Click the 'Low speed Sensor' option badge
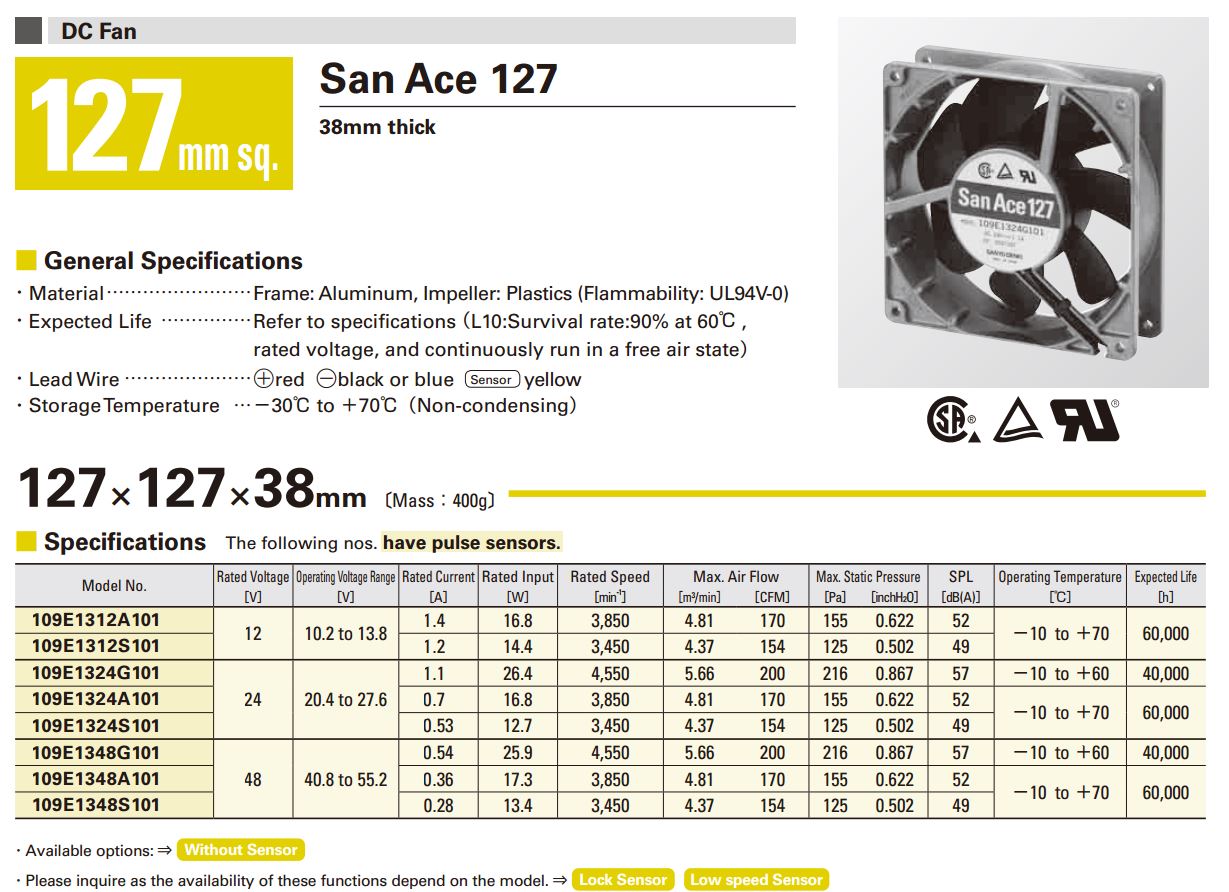1229x892 pixels. 756,880
